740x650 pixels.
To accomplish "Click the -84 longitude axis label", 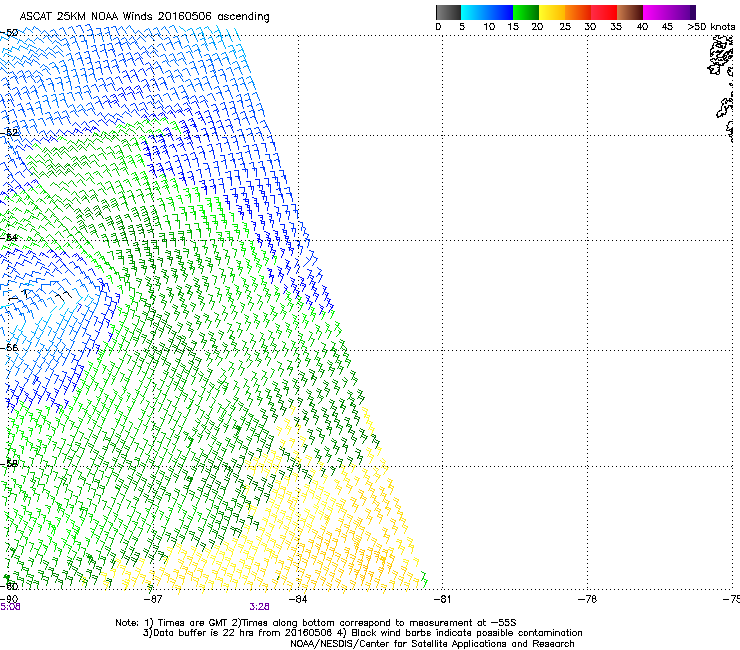I will click(298, 599).
